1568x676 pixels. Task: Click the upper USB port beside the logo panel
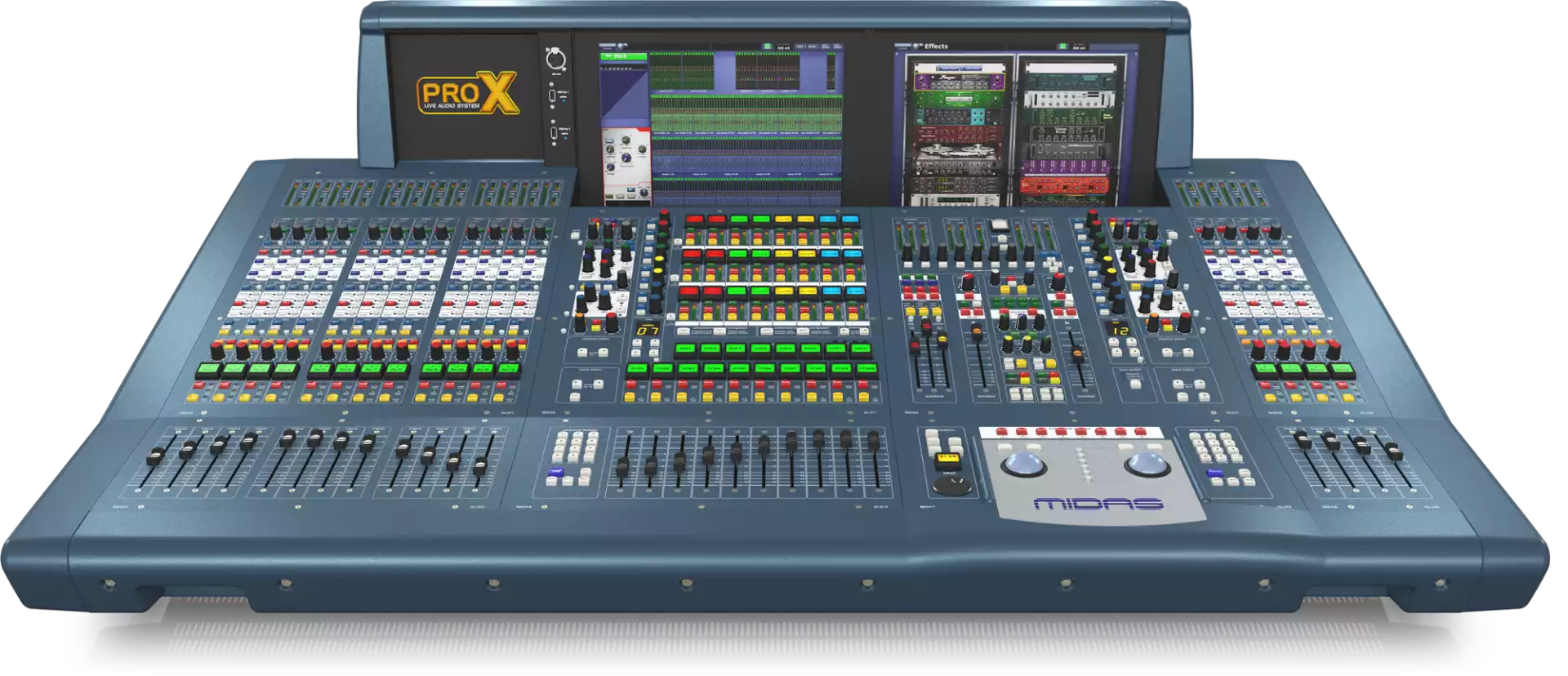[x=553, y=96]
